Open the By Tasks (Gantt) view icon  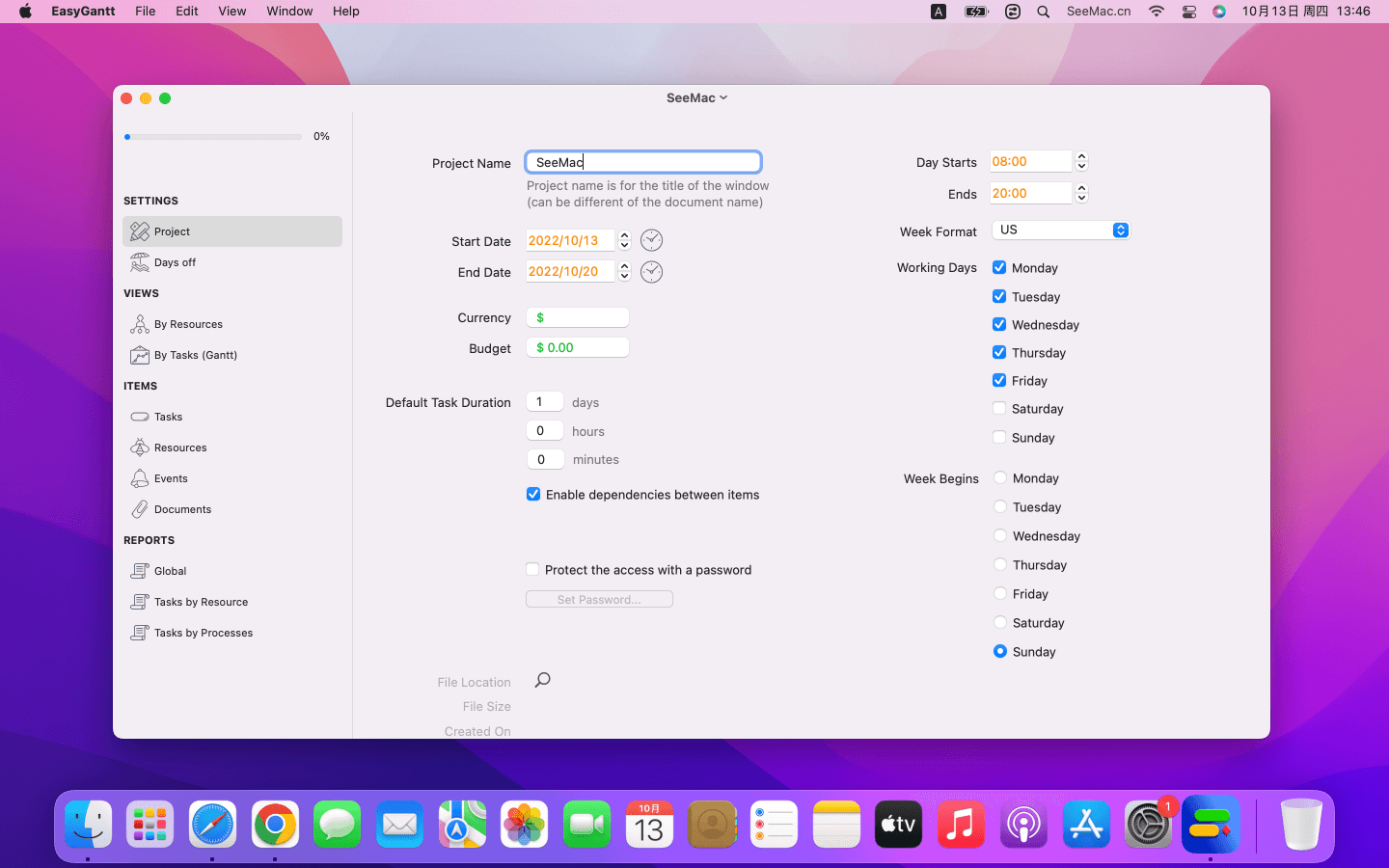[x=140, y=355]
